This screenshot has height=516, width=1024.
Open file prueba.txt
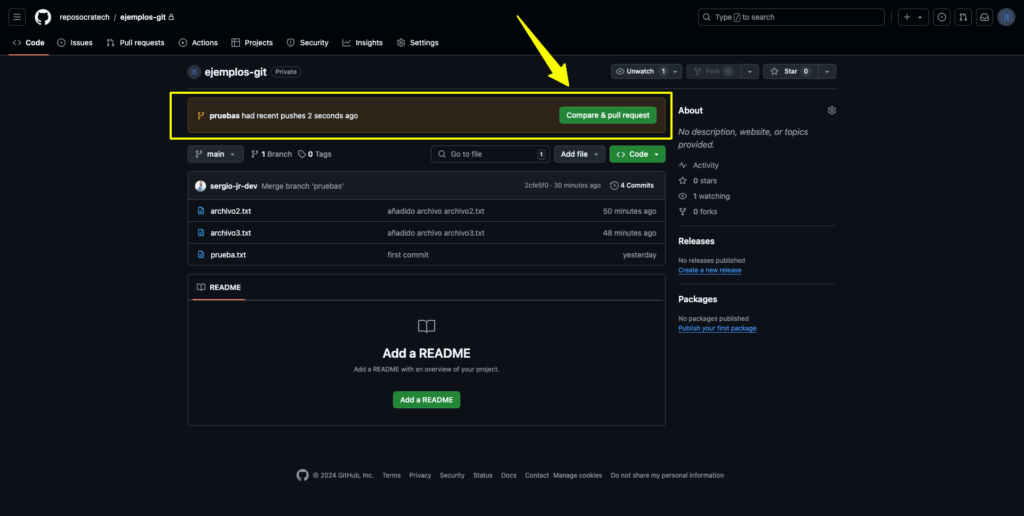point(228,255)
